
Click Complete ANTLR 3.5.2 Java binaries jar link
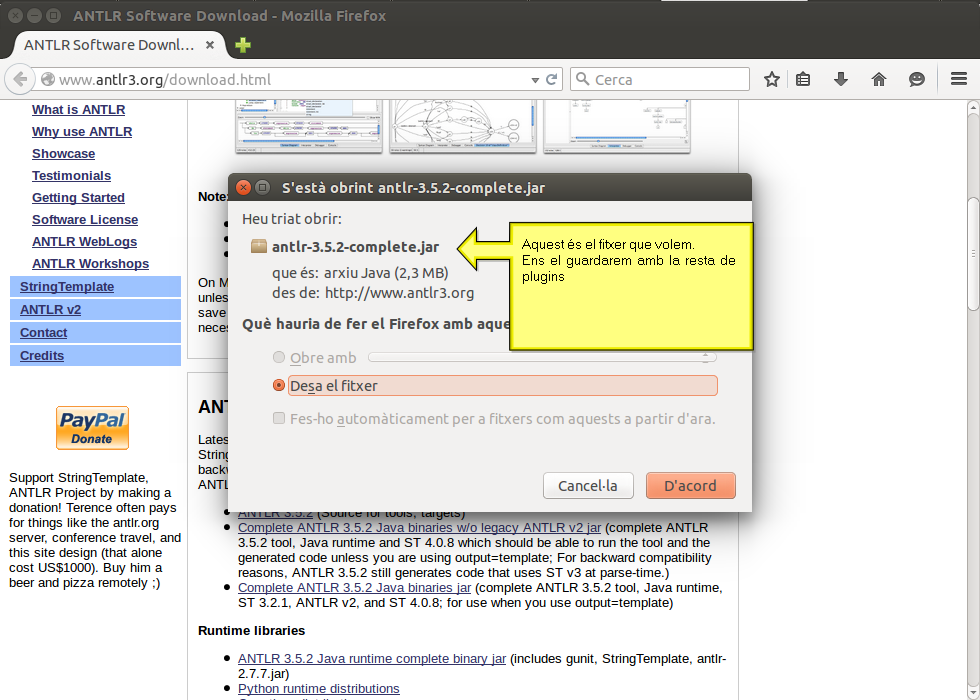point(354,588)
